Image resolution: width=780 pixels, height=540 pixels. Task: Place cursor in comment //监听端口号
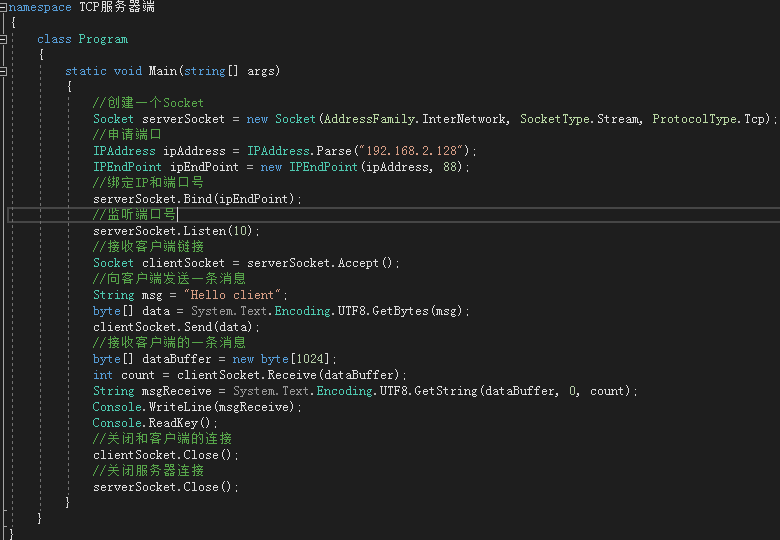point(134,214)
